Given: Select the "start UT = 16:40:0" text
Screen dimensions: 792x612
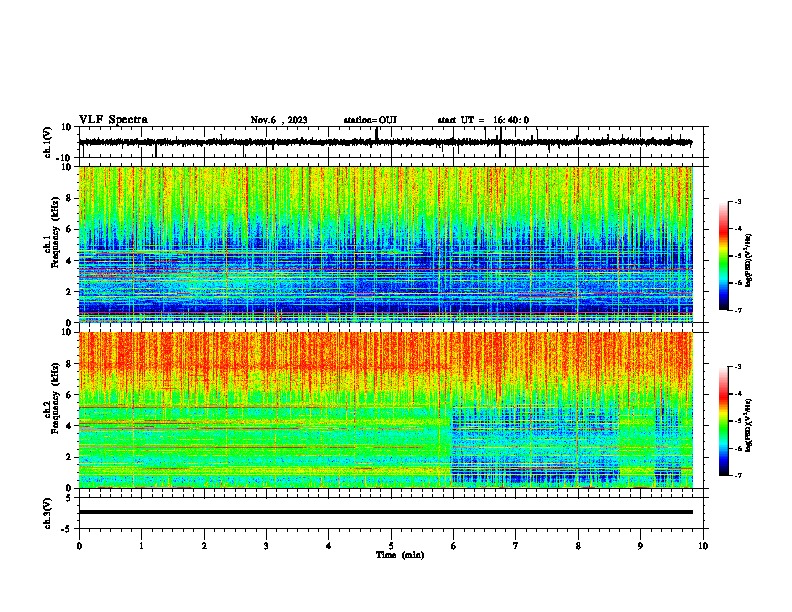Looking at the screenshot, I should coord(483,120).
